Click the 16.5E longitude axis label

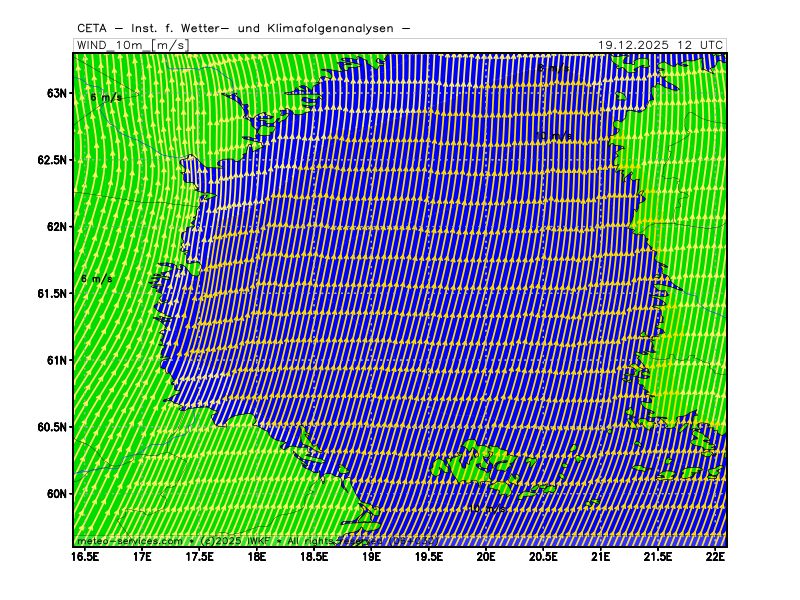(85, 556)
